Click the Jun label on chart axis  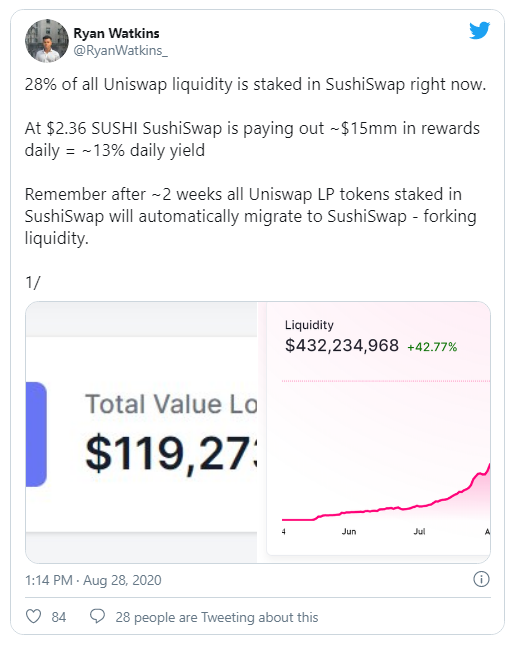click(349, 531)
